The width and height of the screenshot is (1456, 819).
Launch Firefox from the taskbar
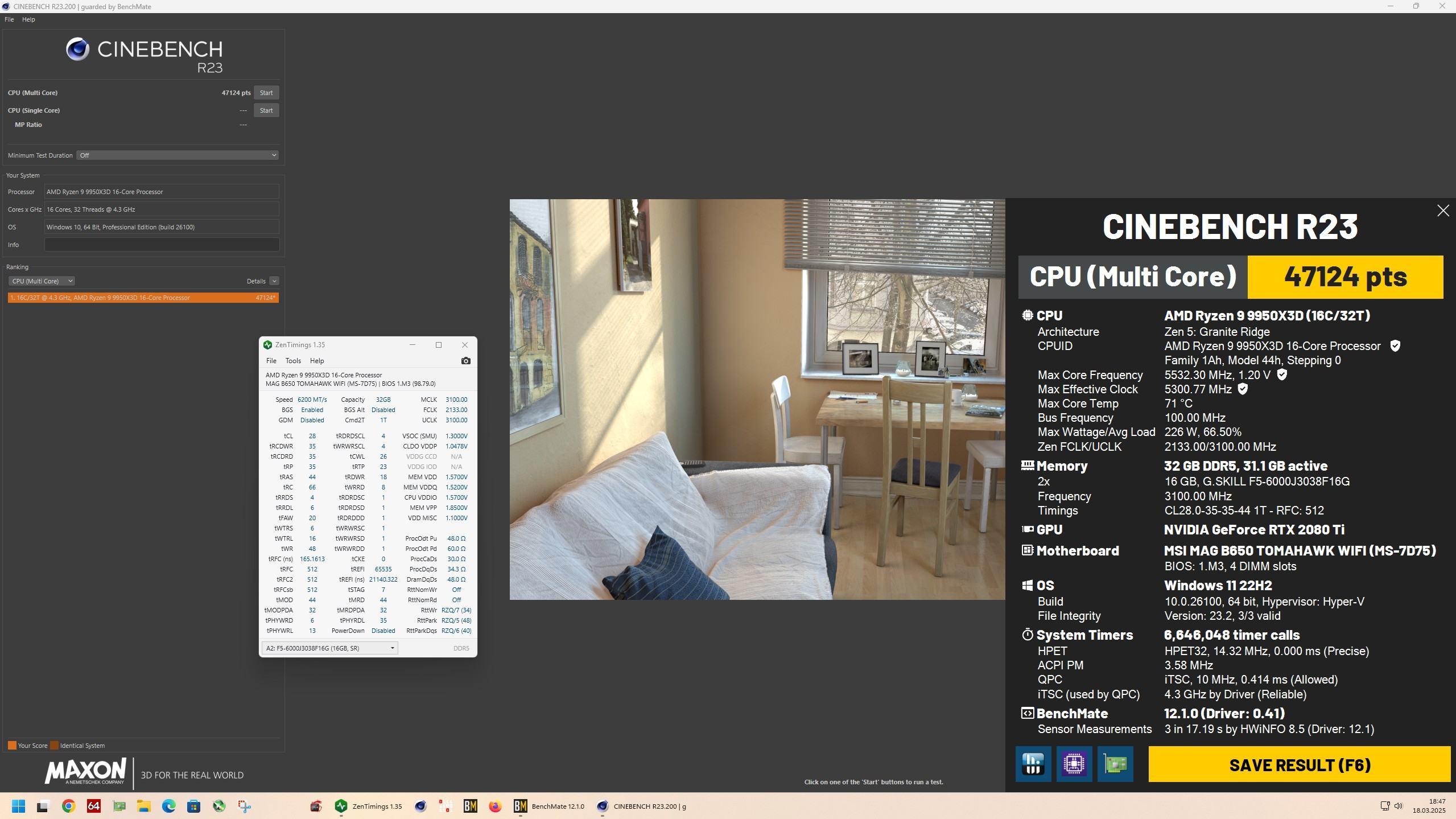495,806
